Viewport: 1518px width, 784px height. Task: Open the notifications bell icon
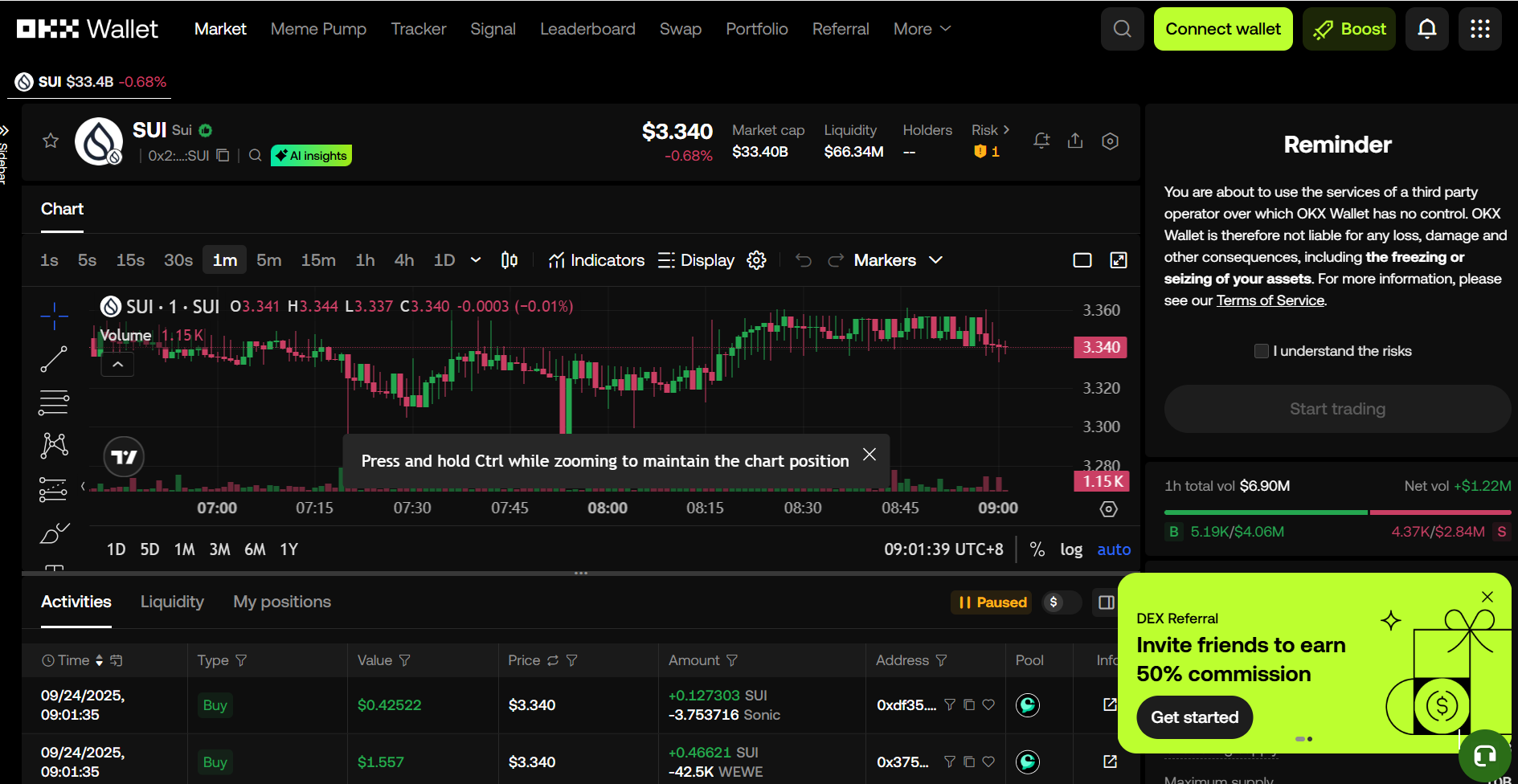pyautogui.click(x=1426, y=29)
